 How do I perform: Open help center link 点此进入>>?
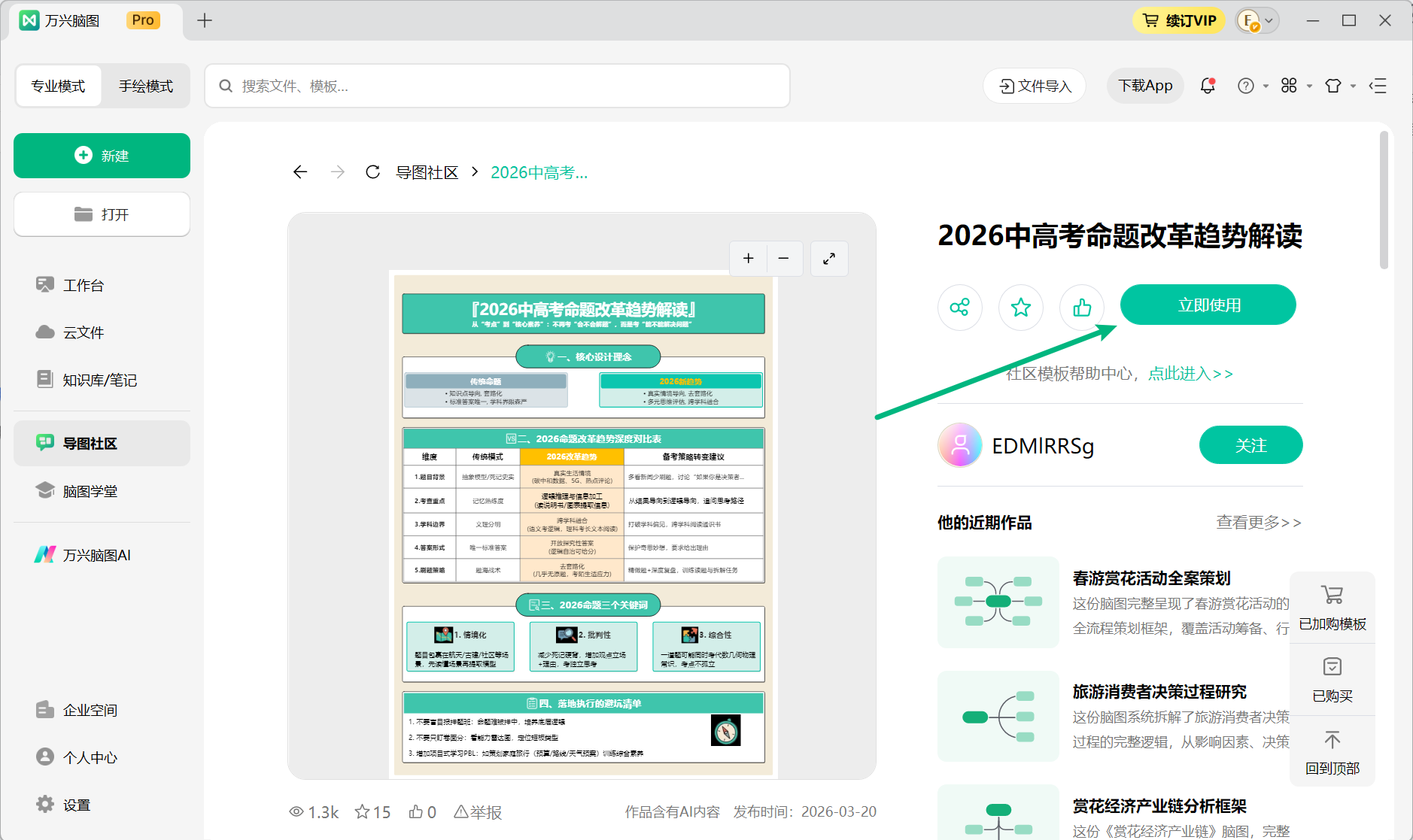(1190, 374)
